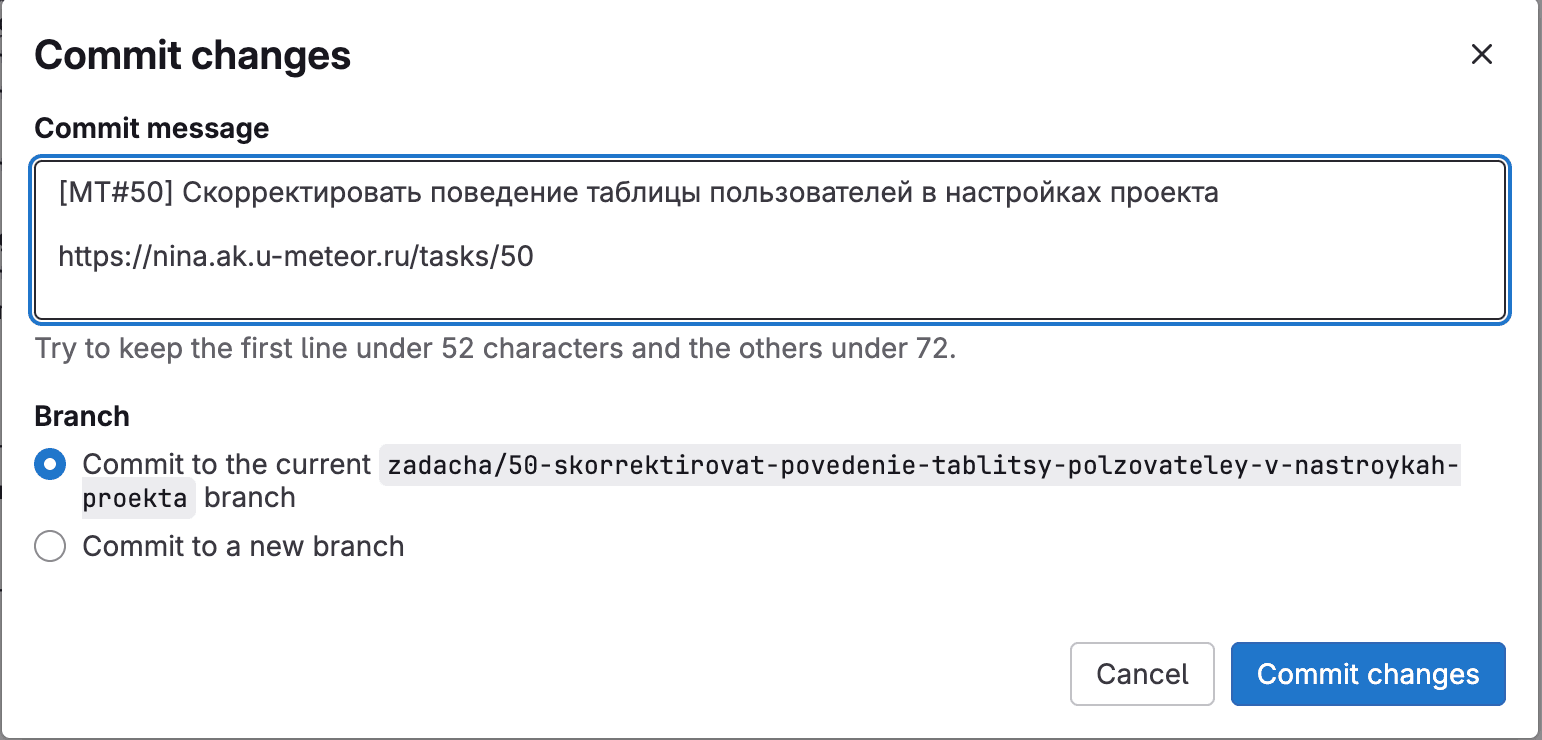
Task: Place cursor after 'tasks/50' in the URL
Action: [535, 257]
